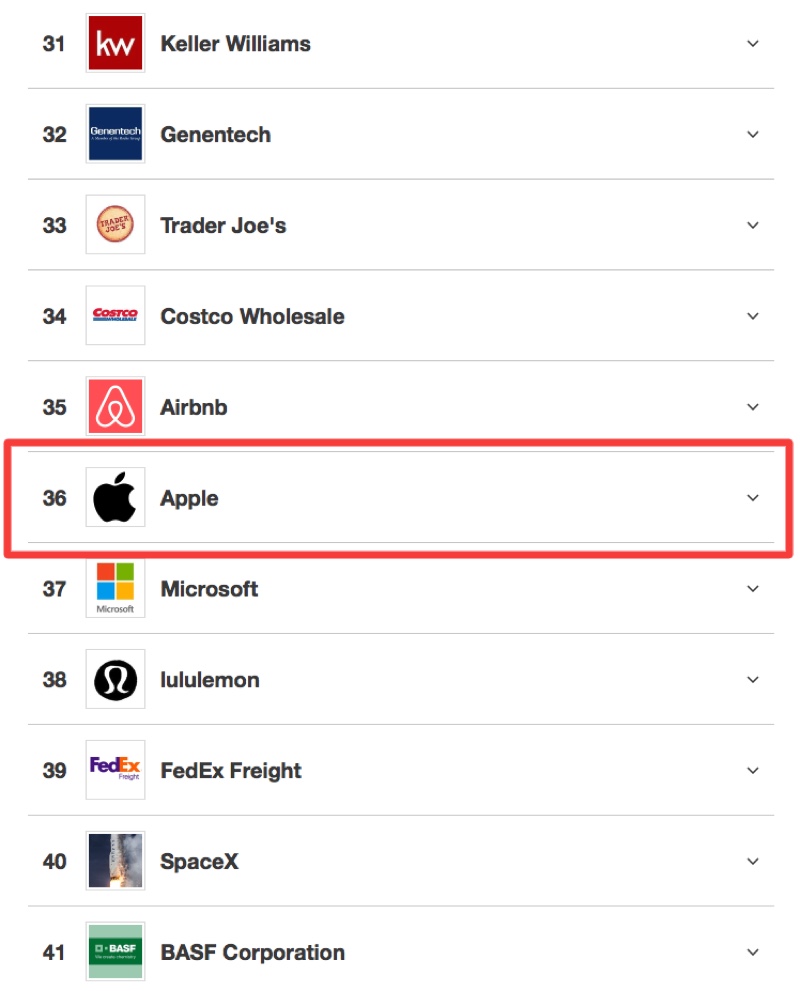
Task: Expand the Keller Williams row chevron
Action: point(753,44)
